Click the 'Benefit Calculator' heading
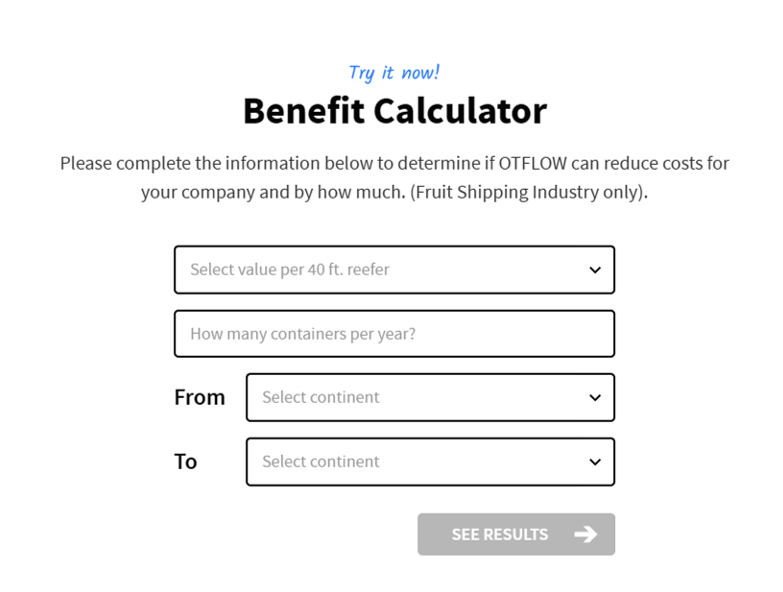The height and width of the screenshot is (592, 783). point(394,111)
